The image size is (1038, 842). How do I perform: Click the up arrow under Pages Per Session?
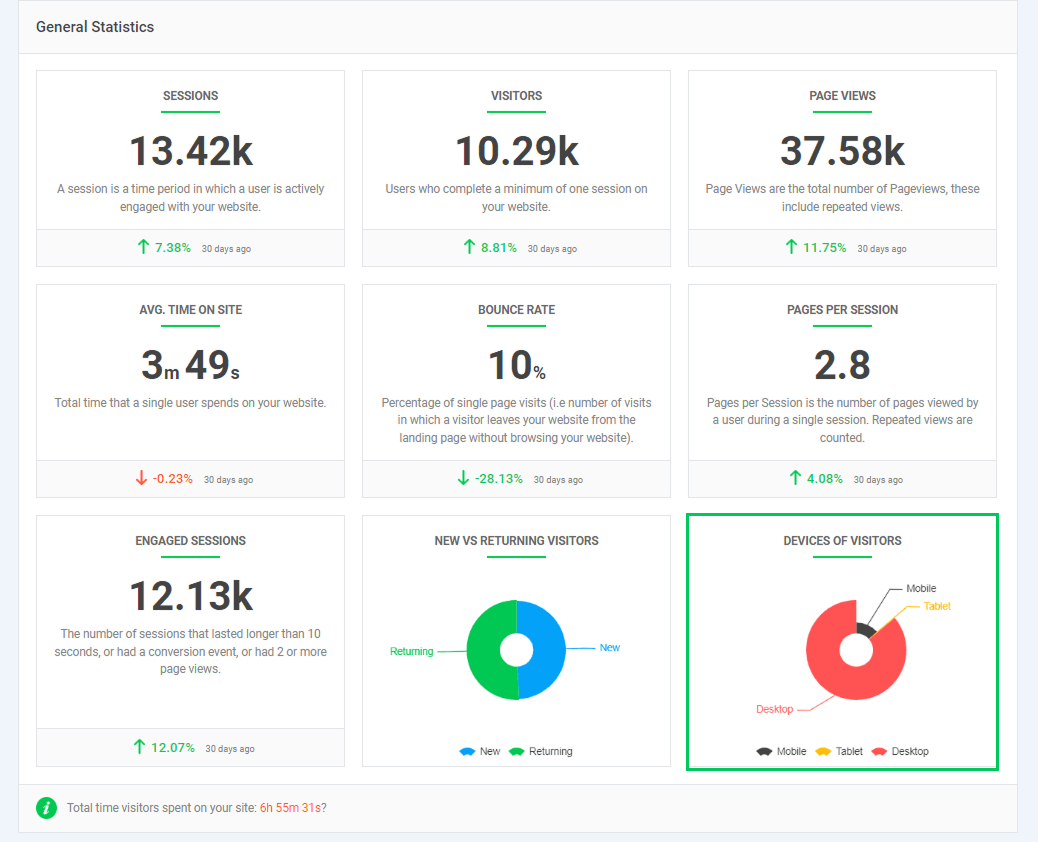pos(795,478)
